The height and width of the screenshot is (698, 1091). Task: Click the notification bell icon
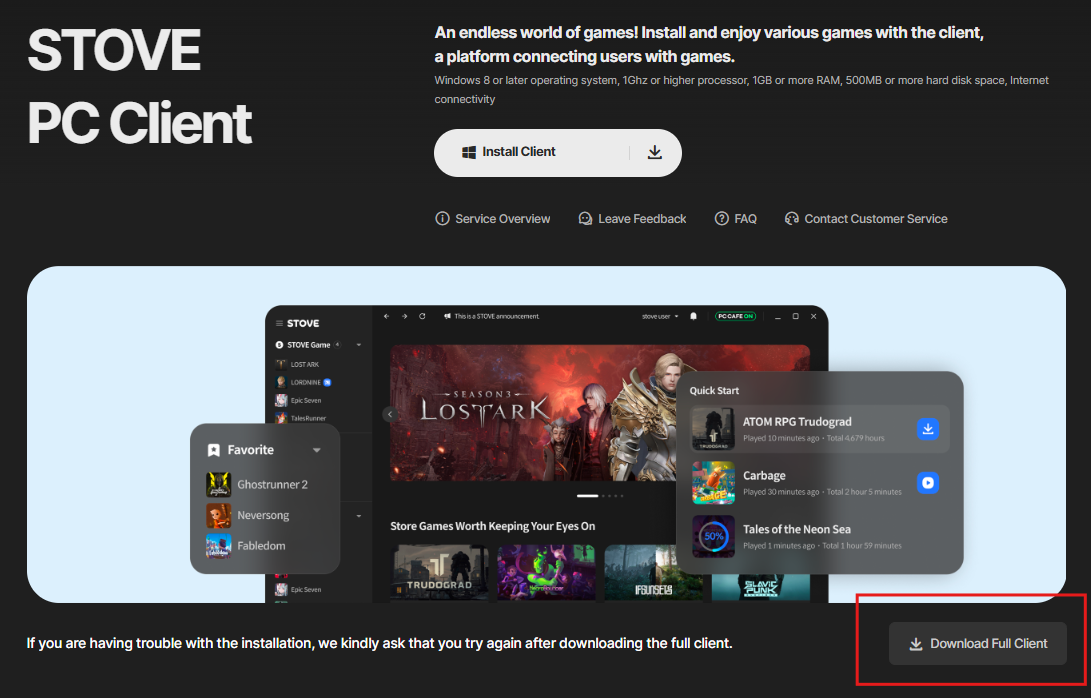pyautogui.click(x=694, y=316)
